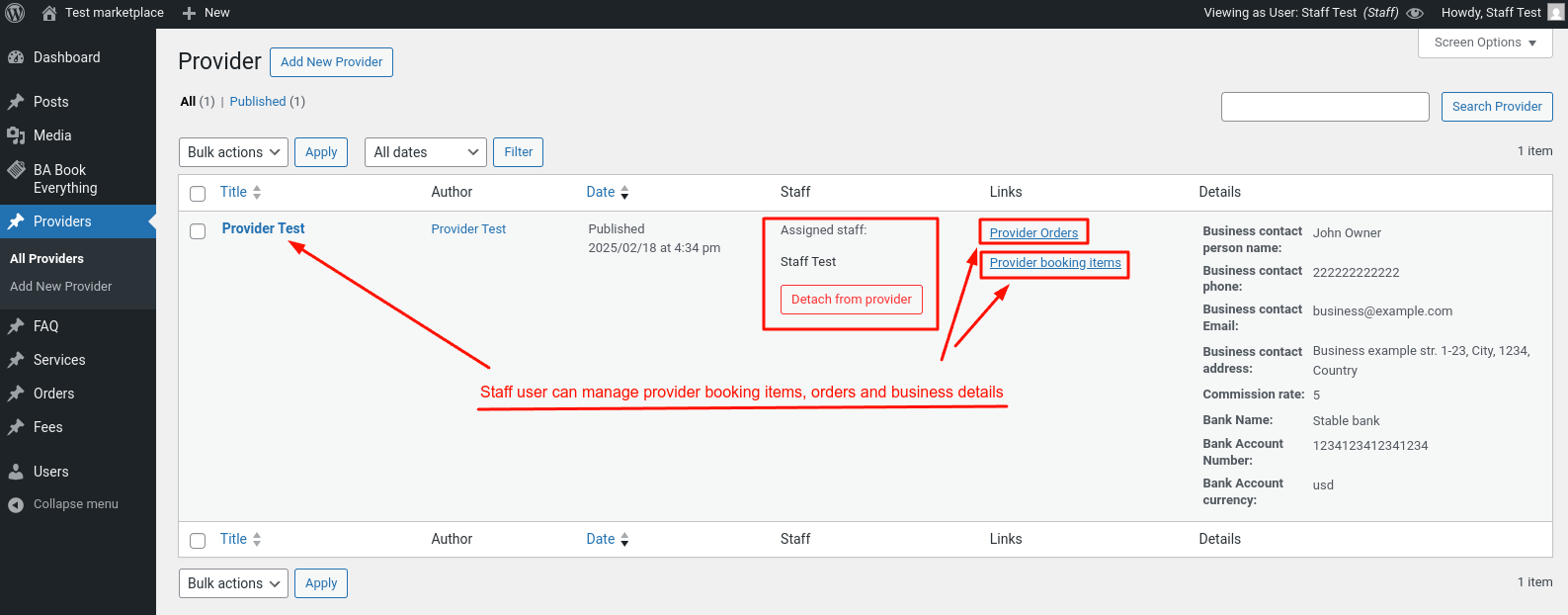Open the Provider booking items link
The height and width of the screenshot is (615, 1568).
[1055, 263]
